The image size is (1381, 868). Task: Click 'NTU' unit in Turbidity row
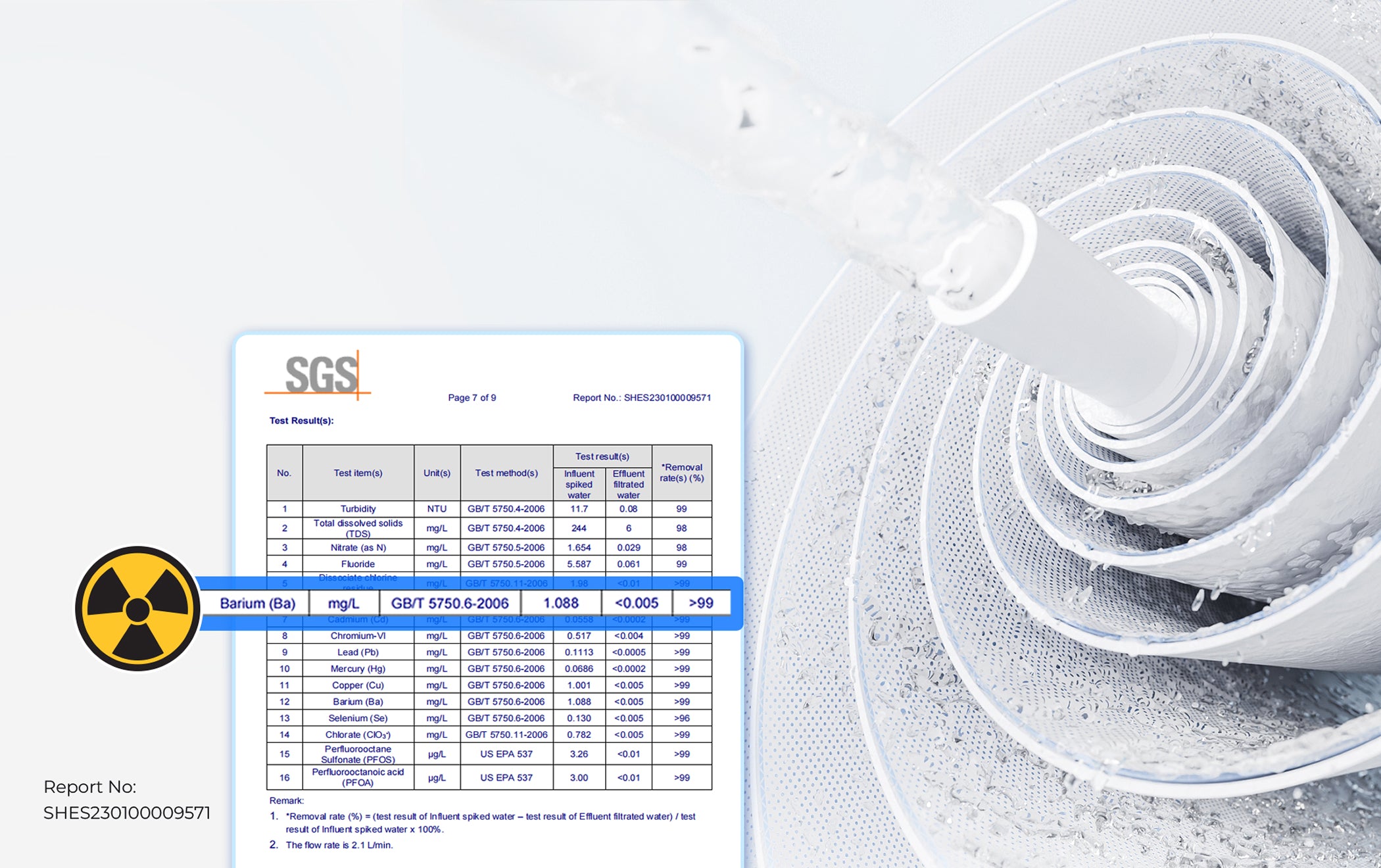(x=437, y=509)
